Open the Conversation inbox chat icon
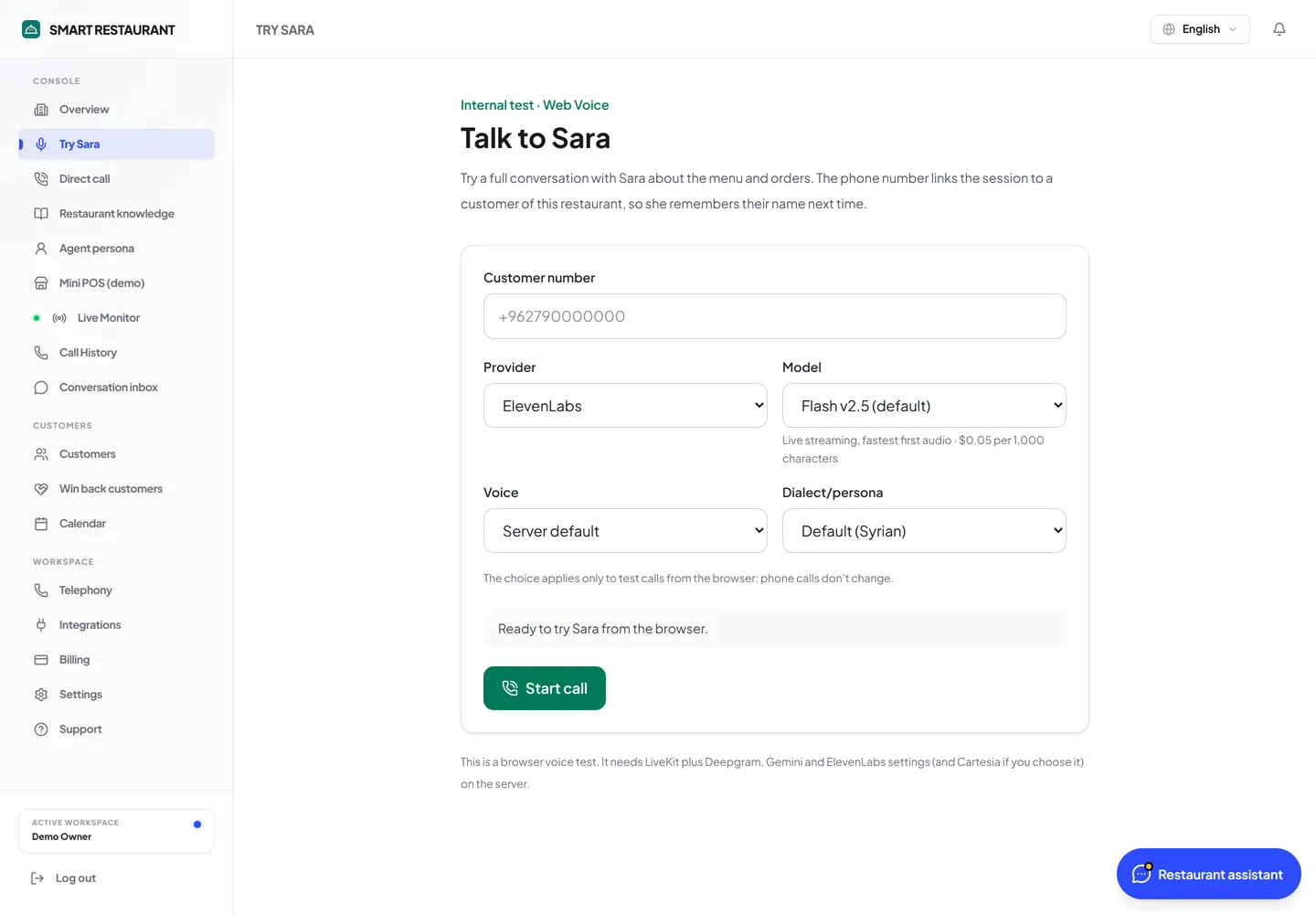This screenshot has width=1316, height=914. tap(41, 388)
